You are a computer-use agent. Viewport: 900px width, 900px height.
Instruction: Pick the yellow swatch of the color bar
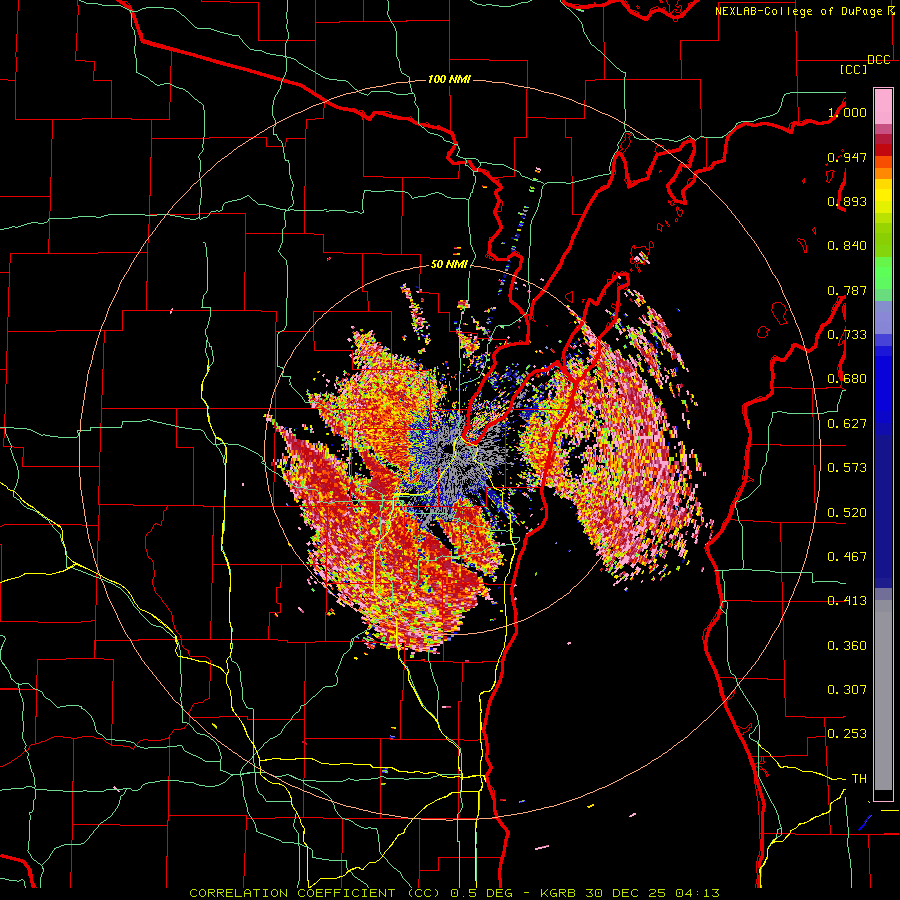[x=883, y=196]
